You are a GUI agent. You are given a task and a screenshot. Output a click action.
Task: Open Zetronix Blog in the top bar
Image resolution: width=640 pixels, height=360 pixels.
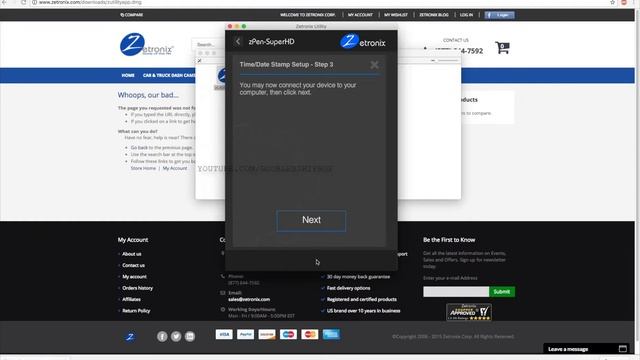tap(433, 15)
